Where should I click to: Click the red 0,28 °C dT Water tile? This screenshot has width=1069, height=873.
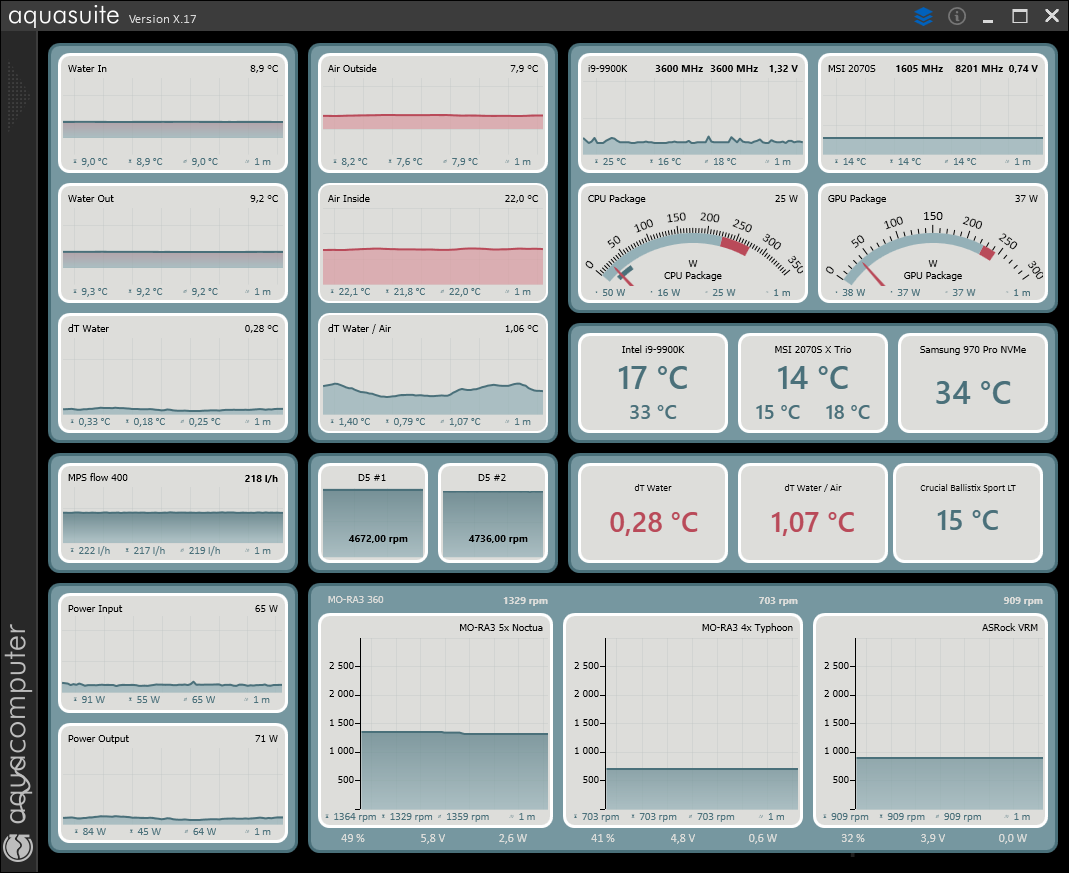tap(653, 513)
